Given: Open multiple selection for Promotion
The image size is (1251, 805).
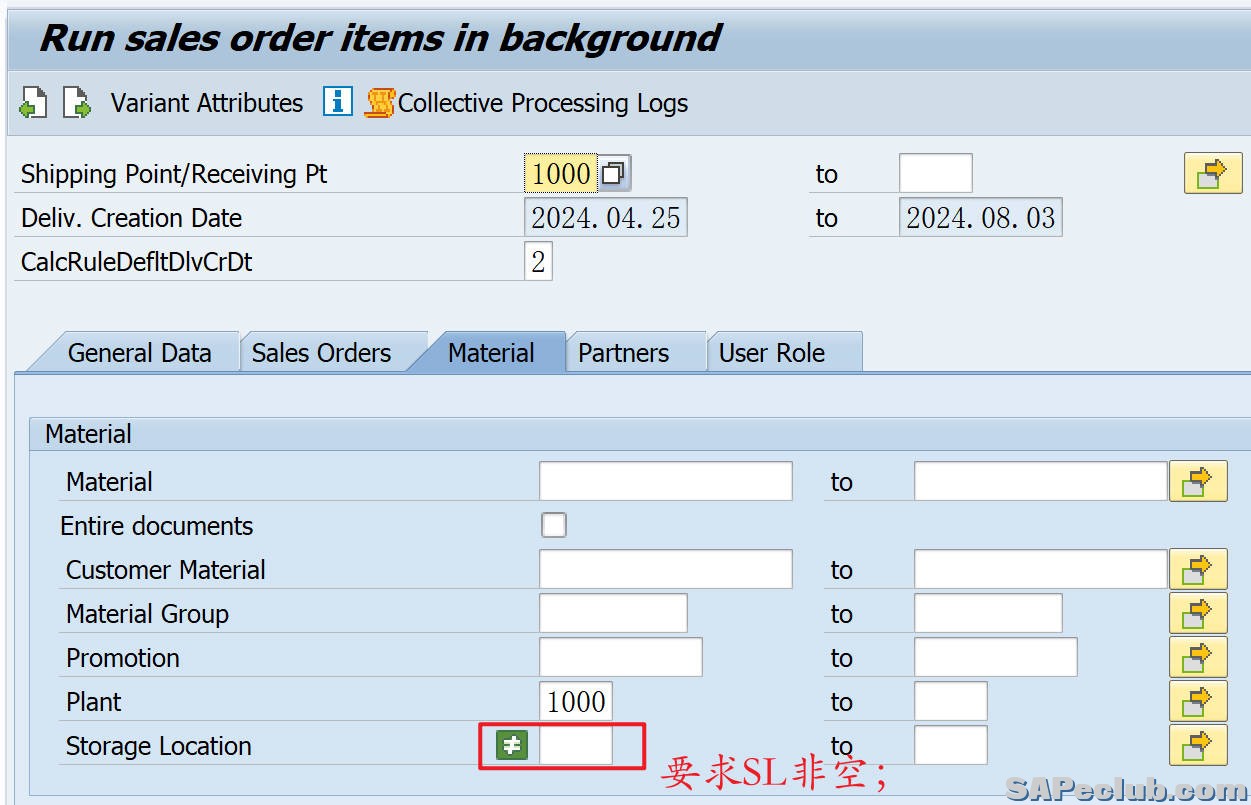Looking at the screenshot, I should coord(1197,658).
